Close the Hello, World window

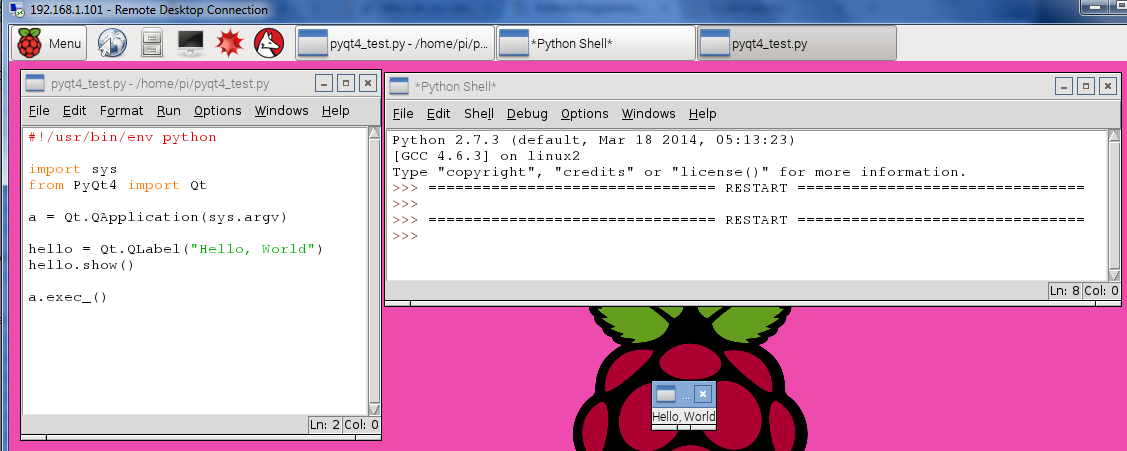pyautogui.click(x=702, y=394)
